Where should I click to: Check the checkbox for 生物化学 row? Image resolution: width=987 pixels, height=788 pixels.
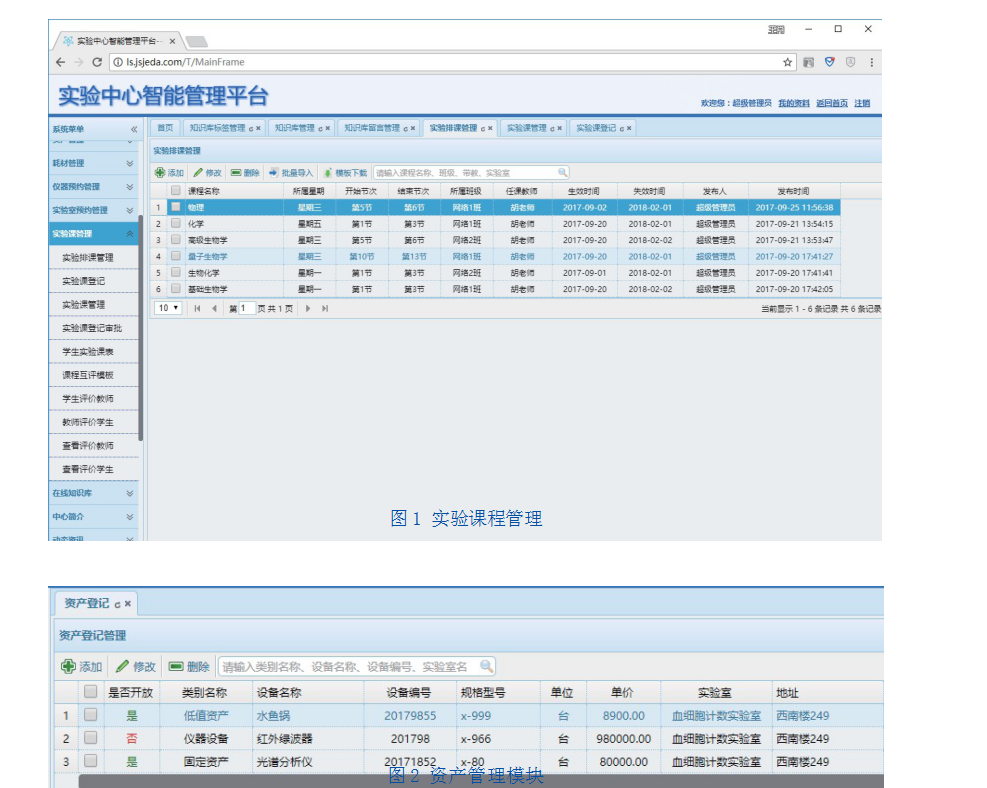click(176, 272)
